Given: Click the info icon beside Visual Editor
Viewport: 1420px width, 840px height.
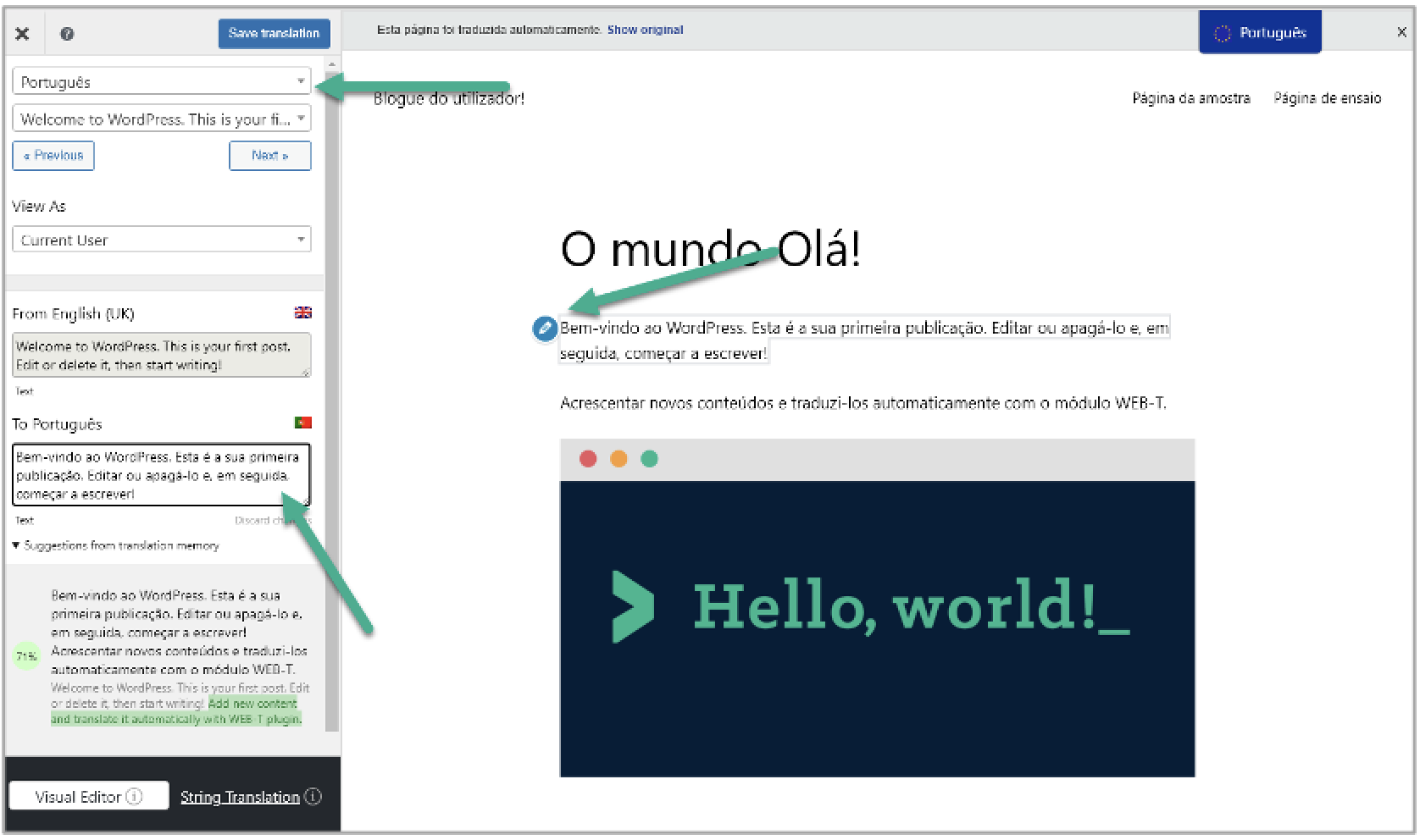Looking at the screenshot, I should (x=135, y=797).
